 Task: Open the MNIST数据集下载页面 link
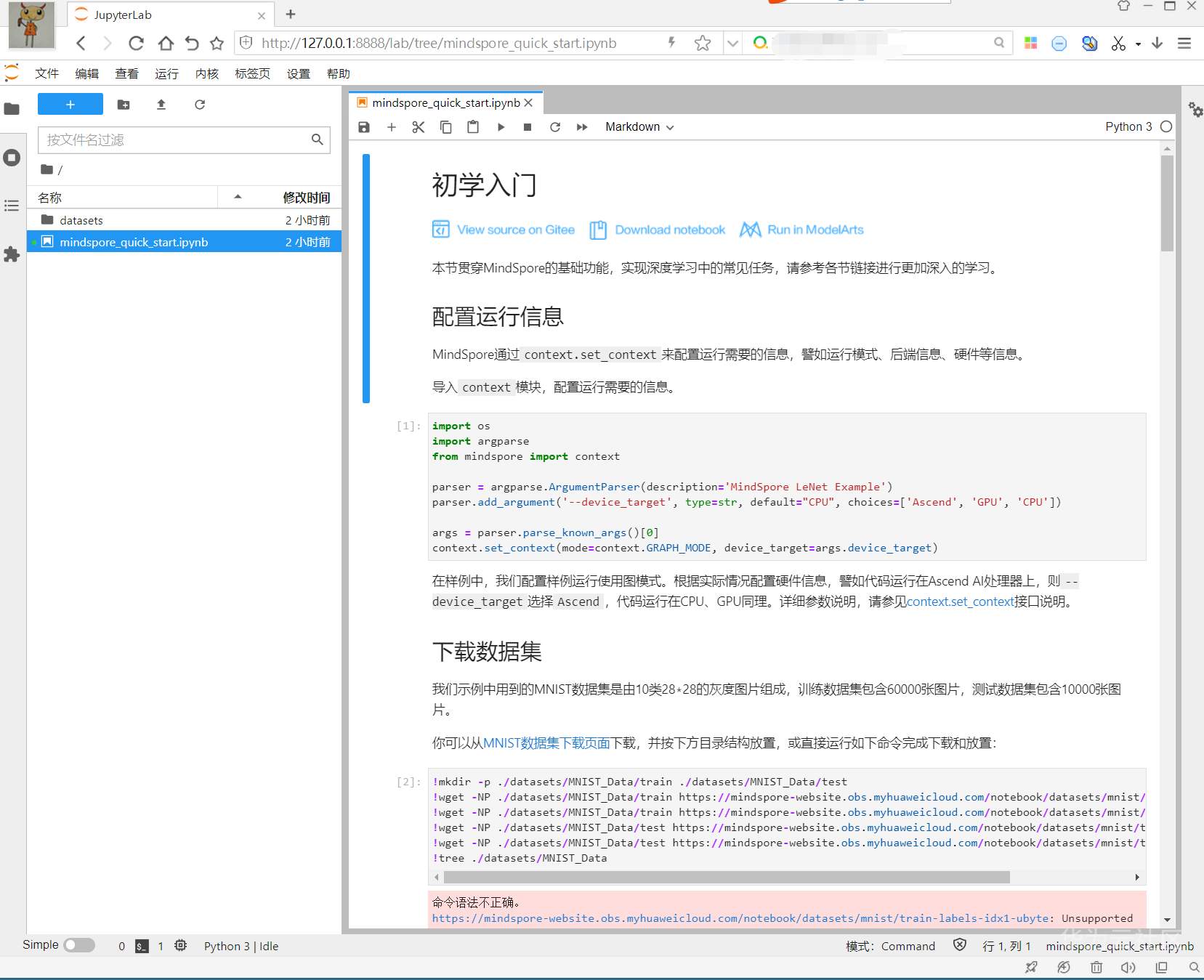(546, 743)
